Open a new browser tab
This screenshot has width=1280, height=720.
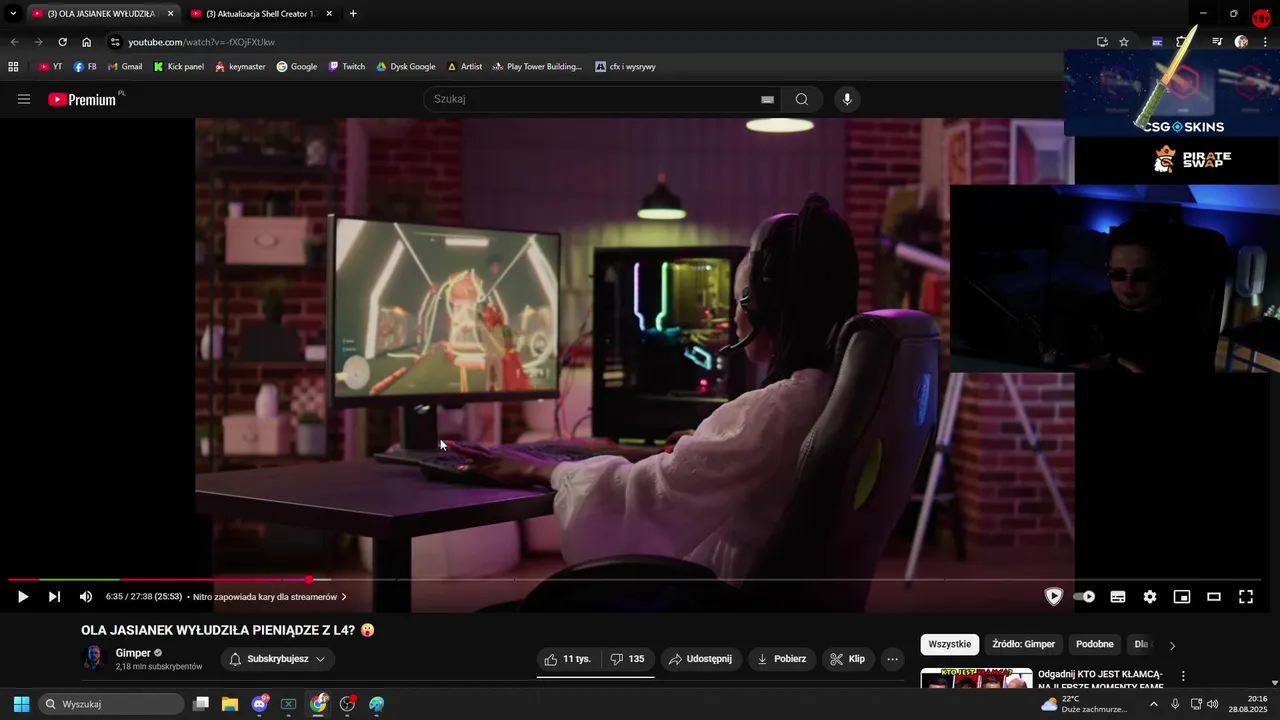pos(353,14)
